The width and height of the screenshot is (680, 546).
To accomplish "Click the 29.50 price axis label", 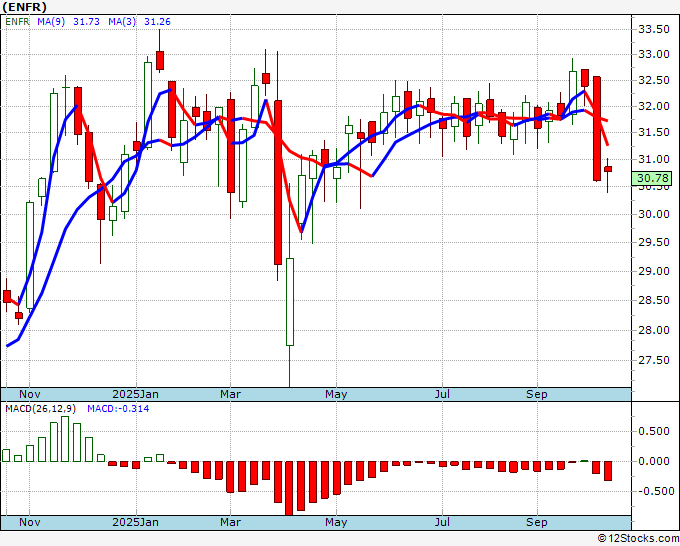I will tap(654, 242).
